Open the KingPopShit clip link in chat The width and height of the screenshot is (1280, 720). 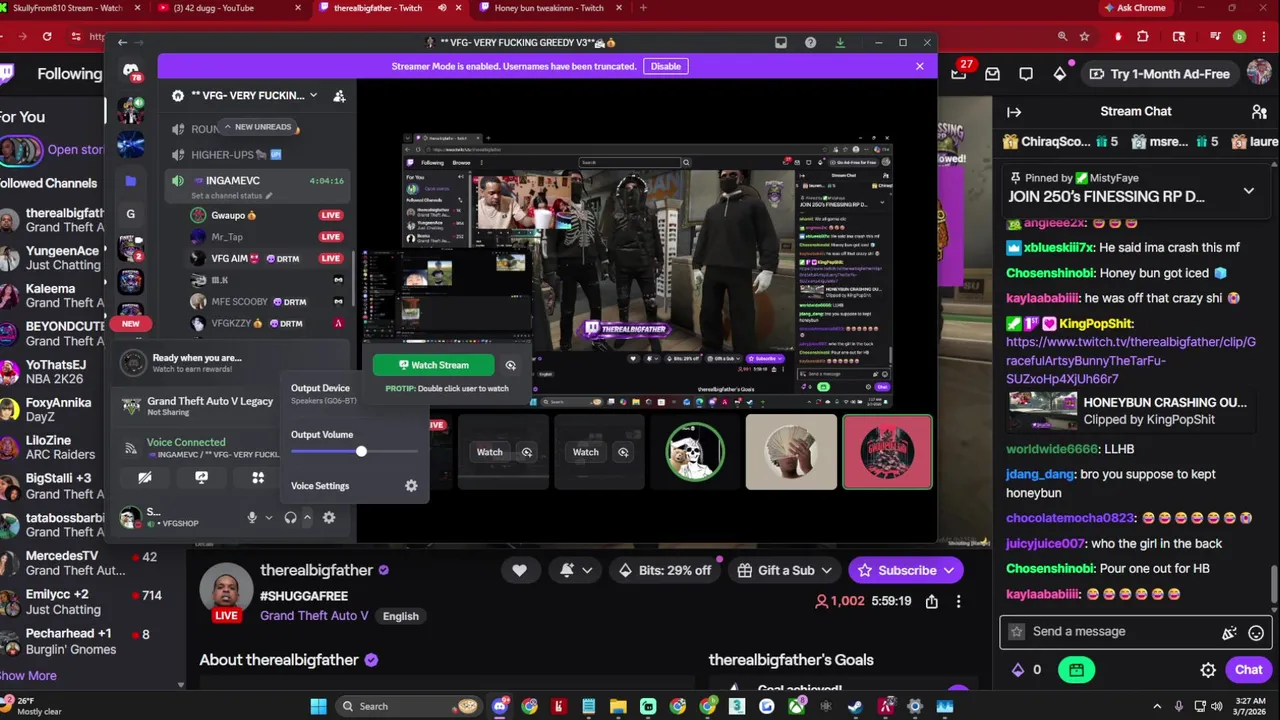1130,360
